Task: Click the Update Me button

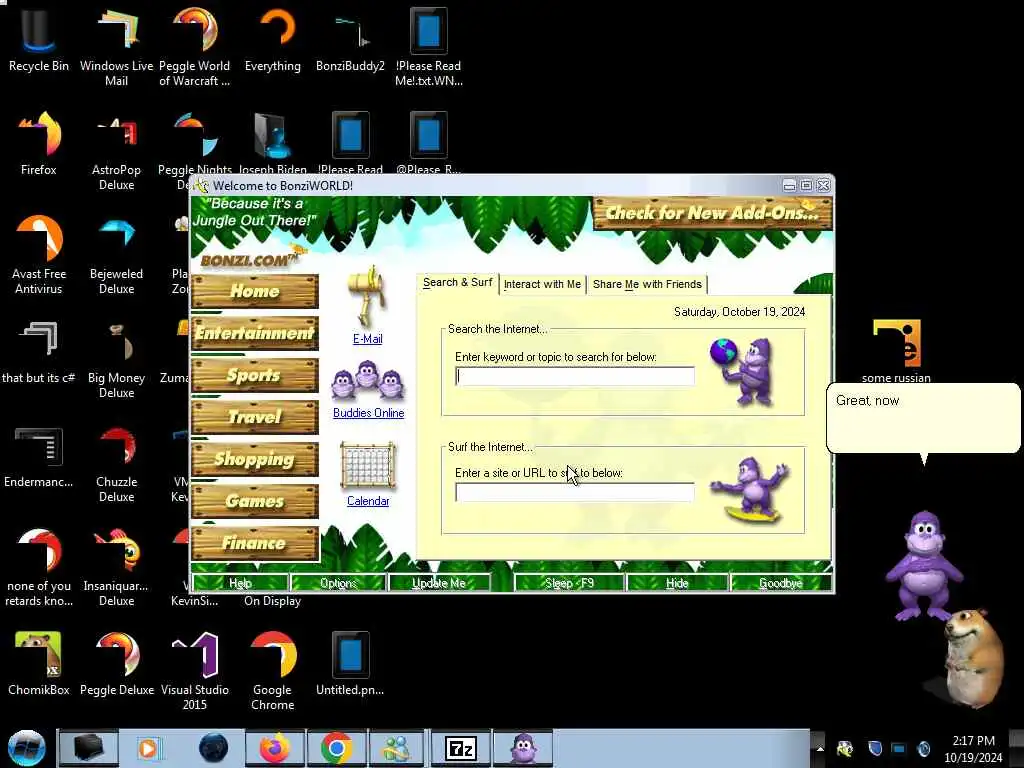Action: (x=439, y=583)
